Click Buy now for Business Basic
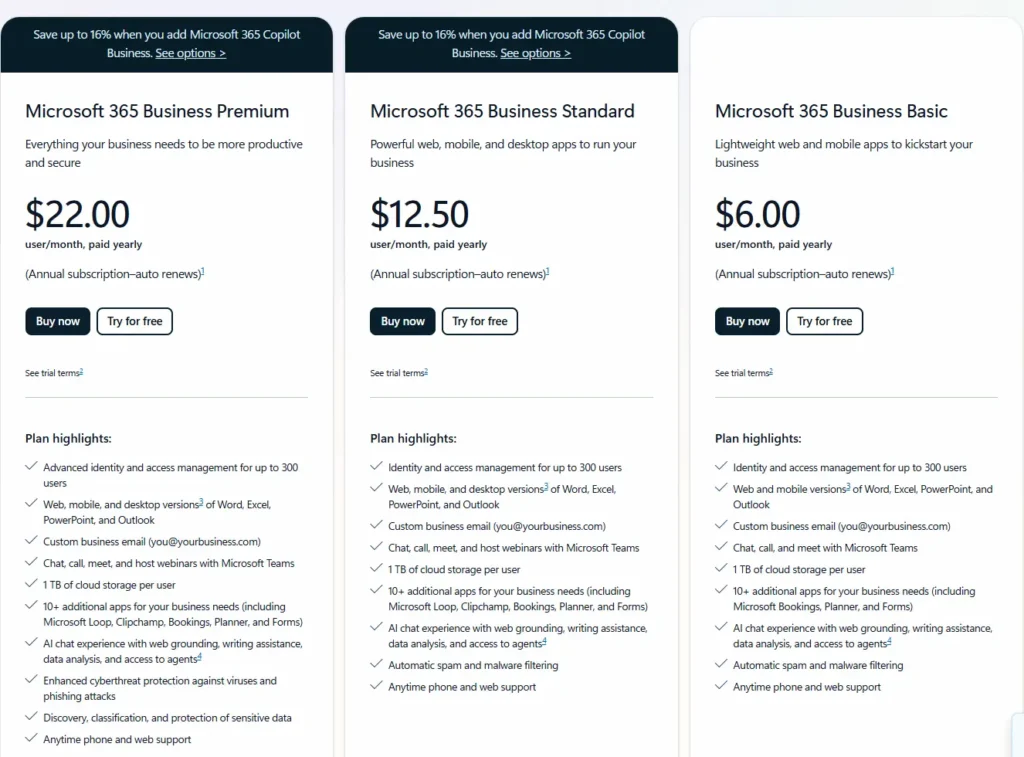The image size is (1024, 757). click(747, 321)
